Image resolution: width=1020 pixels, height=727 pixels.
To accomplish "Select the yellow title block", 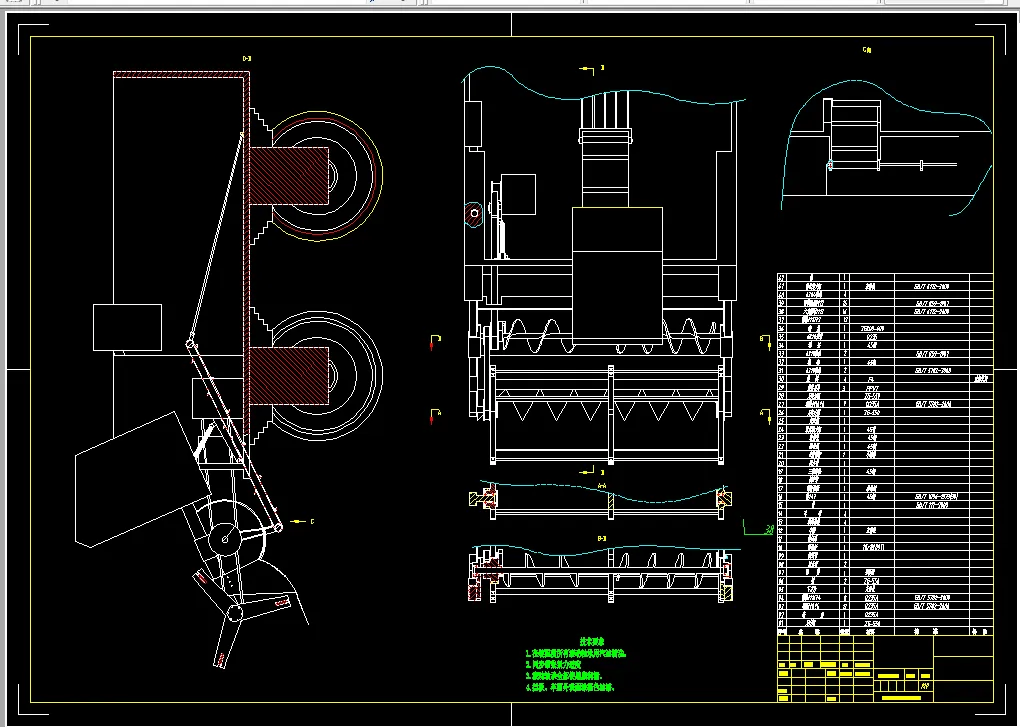I will 885,669.
